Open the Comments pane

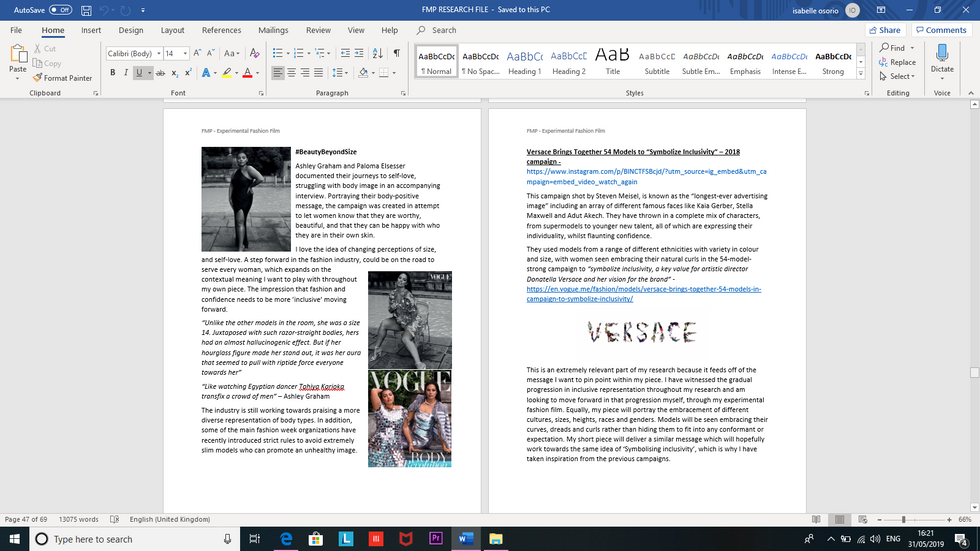click(941, 30)
